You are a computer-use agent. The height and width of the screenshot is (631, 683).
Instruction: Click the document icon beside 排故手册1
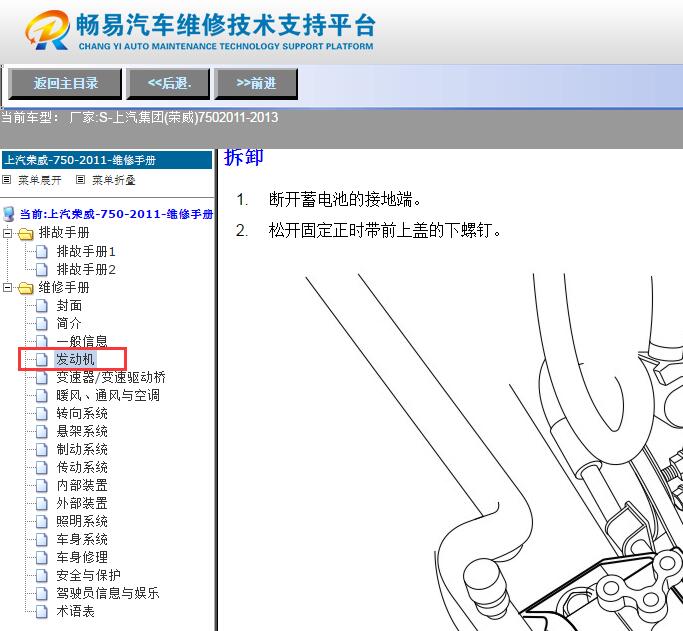tap(42, 252)
